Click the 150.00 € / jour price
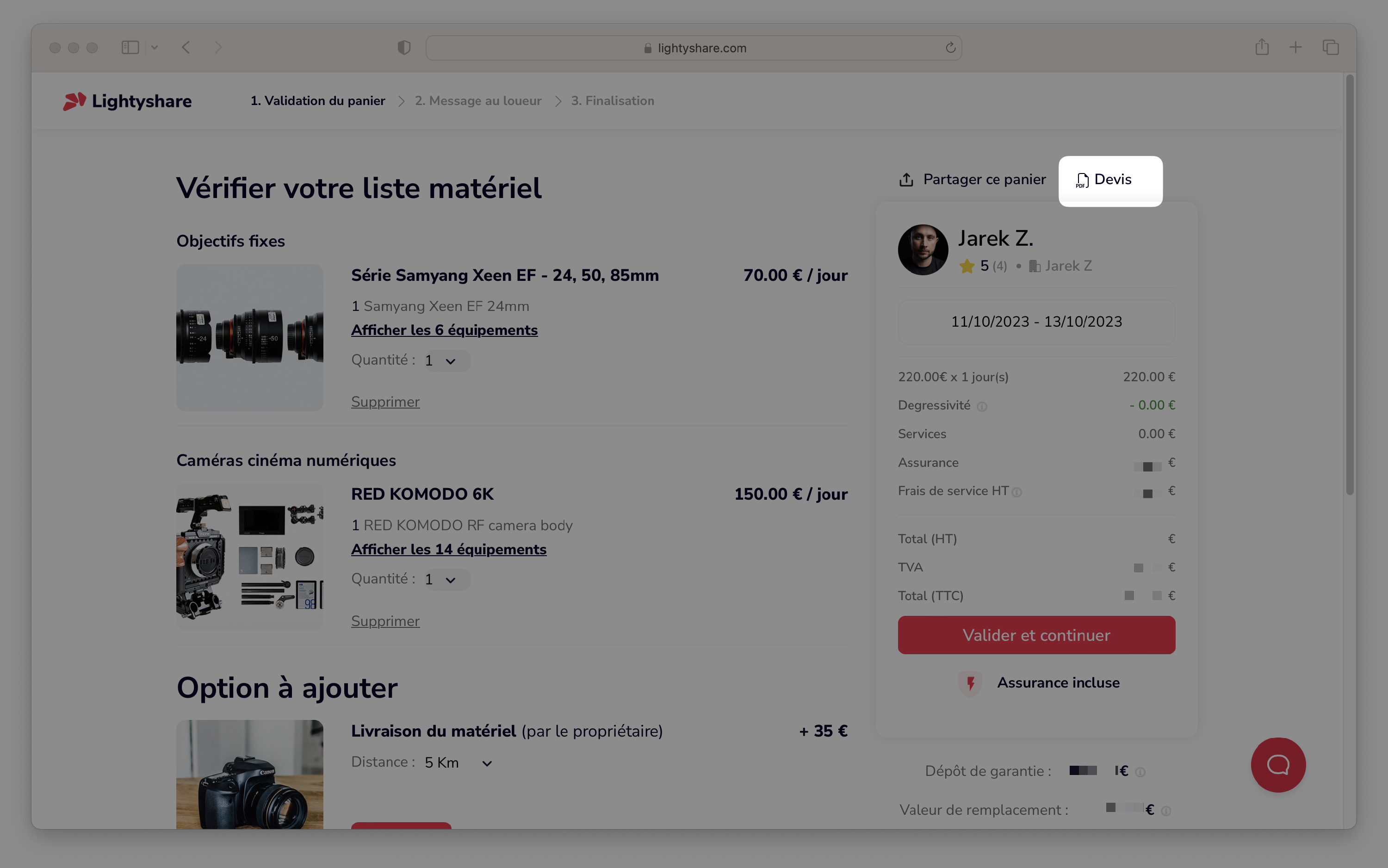This screenshot has height=868, width=1388. [791, 494]
